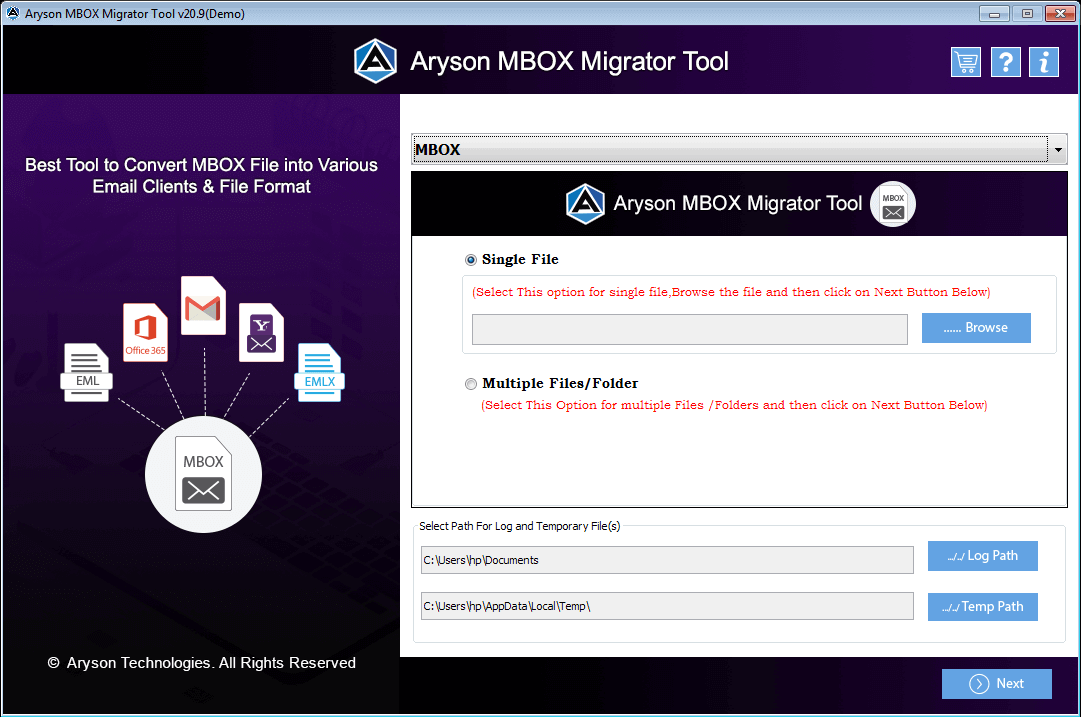This screenshot has width=1081, height=718.
Task: Maximize the Aryson window
Action: [1027, 13]
